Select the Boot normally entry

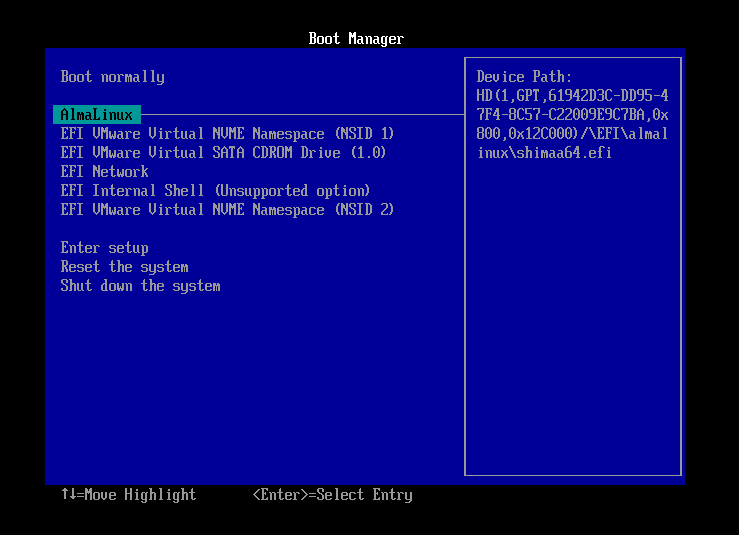tap(113, 77)
